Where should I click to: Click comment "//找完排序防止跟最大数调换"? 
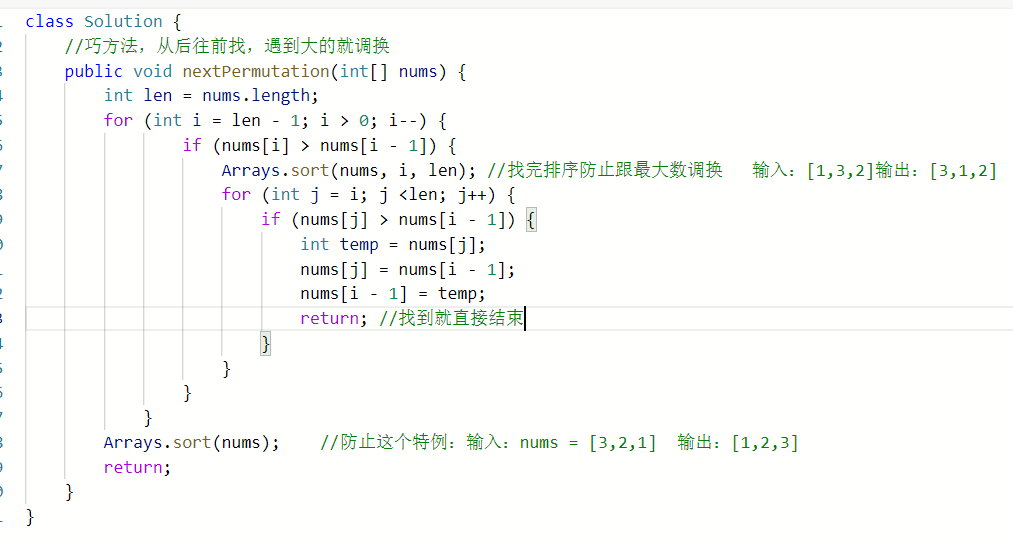[x=605, y=170]
